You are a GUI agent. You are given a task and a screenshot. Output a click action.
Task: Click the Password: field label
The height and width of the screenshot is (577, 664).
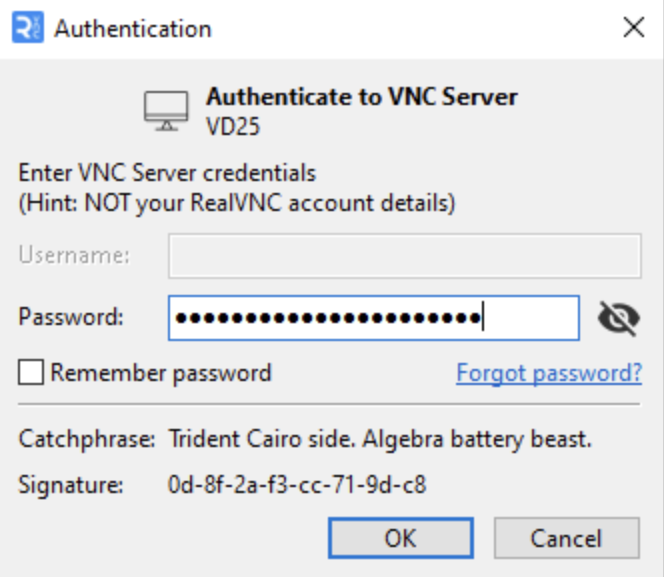[71, 317]
